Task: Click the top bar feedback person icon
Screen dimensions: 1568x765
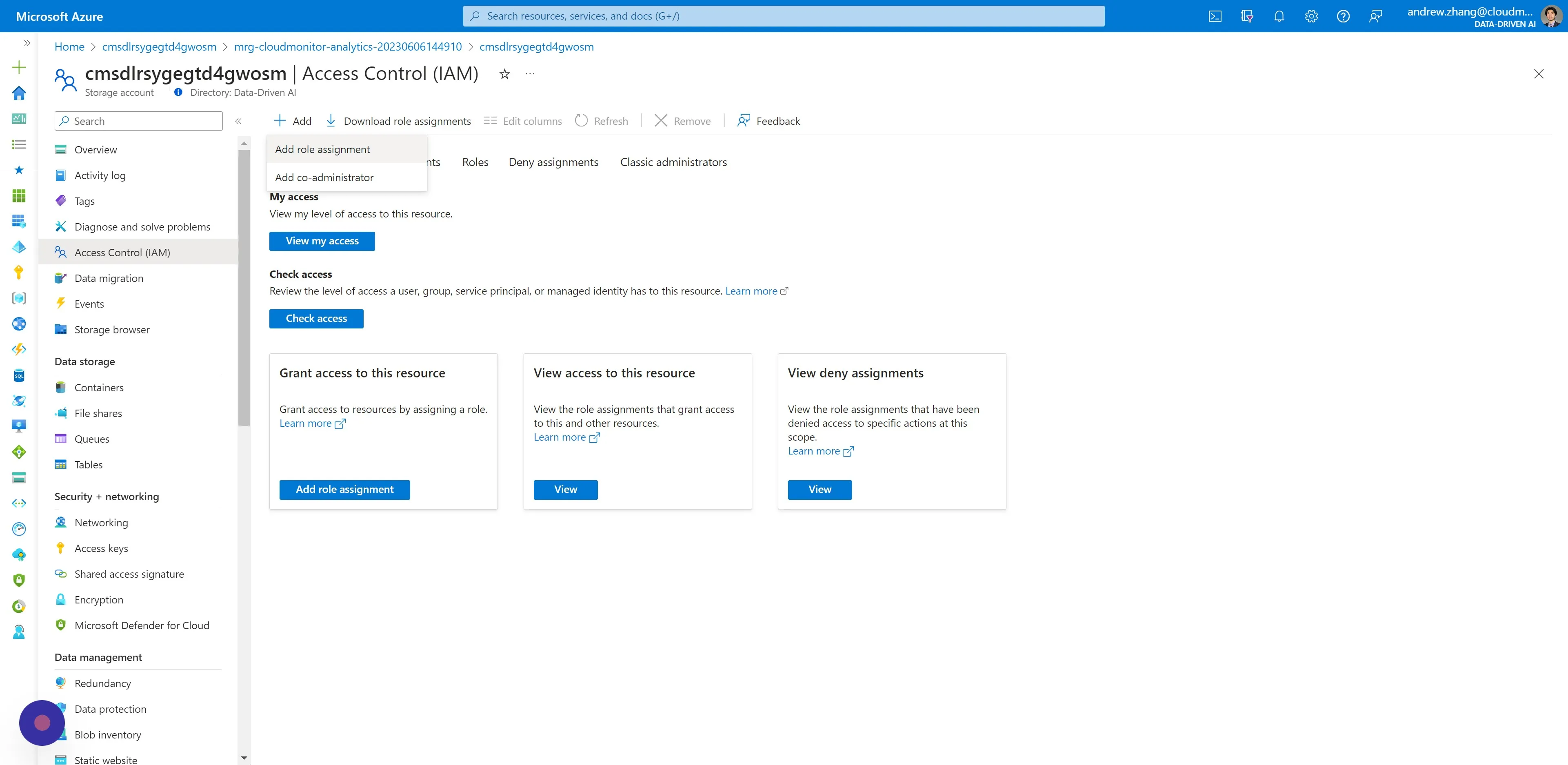Action: pos(1375,16)
